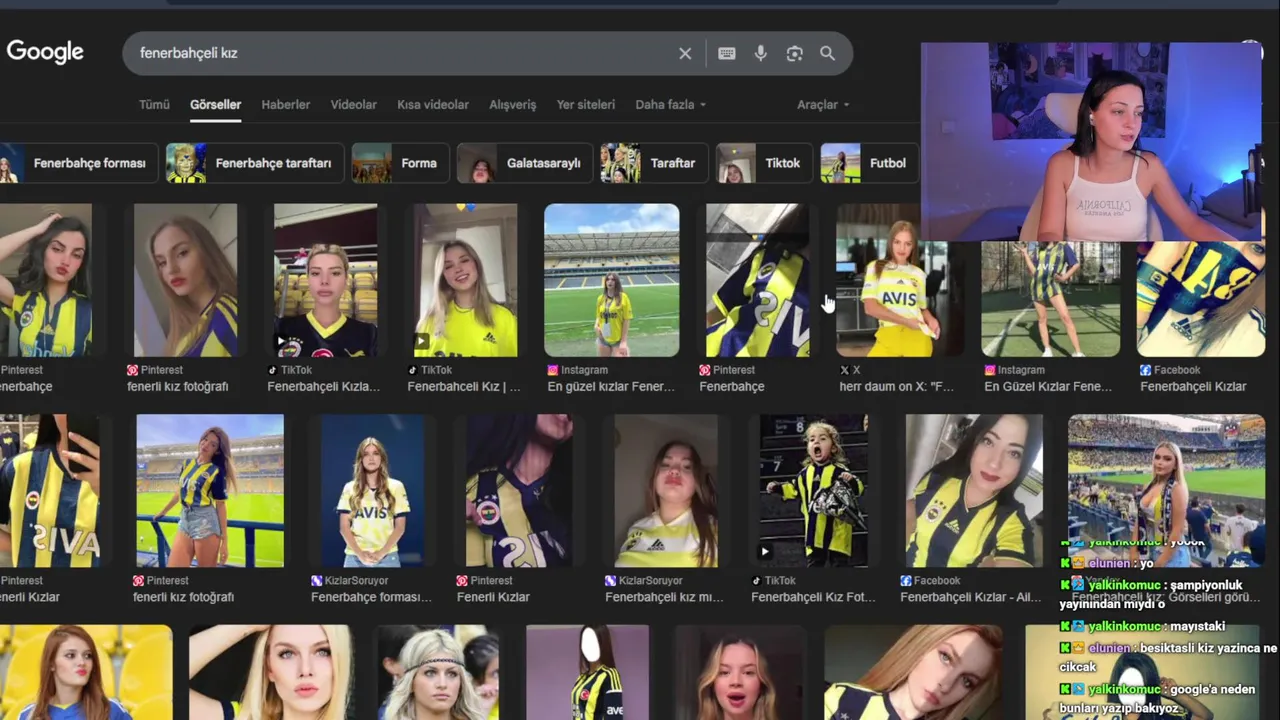Click the 'Fenerbahçe forması...' result title
1280x720 pixels.
click(x=371, y=597)
